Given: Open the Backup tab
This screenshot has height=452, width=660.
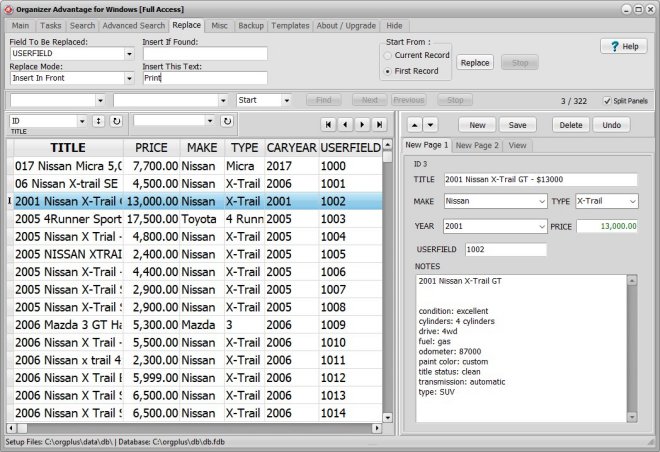Looking at the screenshot, I should pyautogui.click(x=251, y=26).
